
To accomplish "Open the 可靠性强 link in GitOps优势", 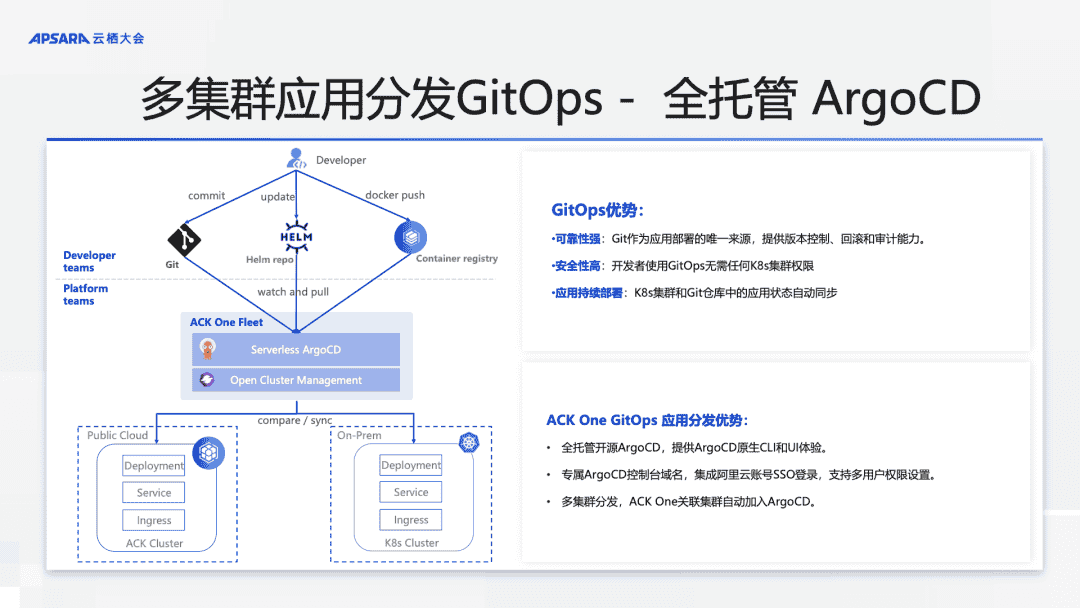I will [x=577, y=238].
